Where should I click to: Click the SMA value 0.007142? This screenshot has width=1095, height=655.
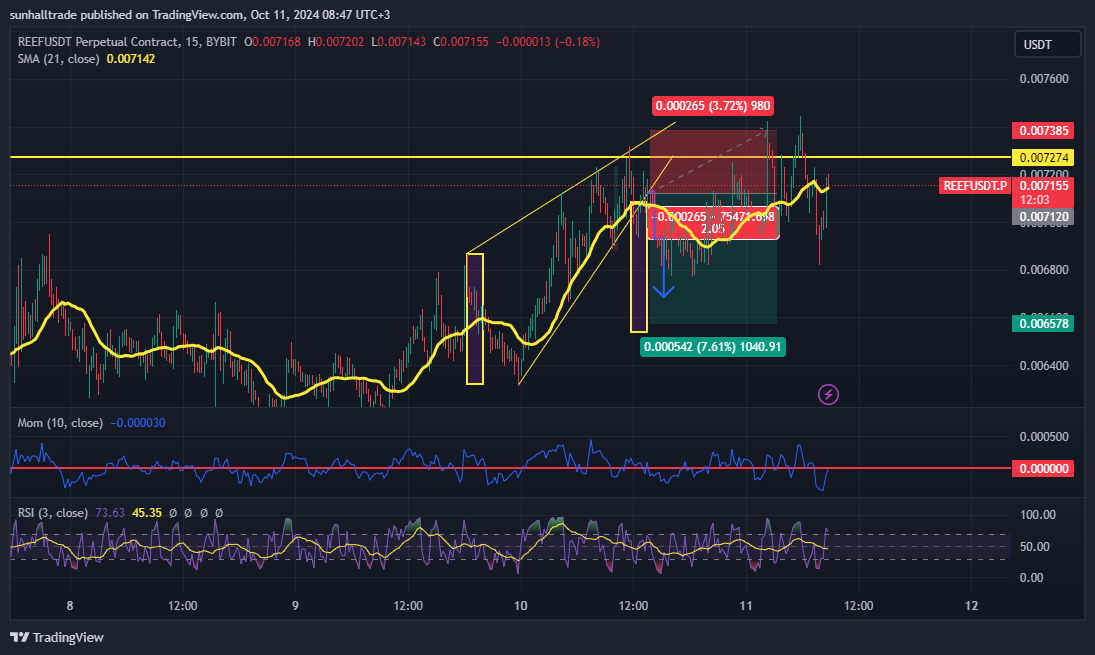131,59
